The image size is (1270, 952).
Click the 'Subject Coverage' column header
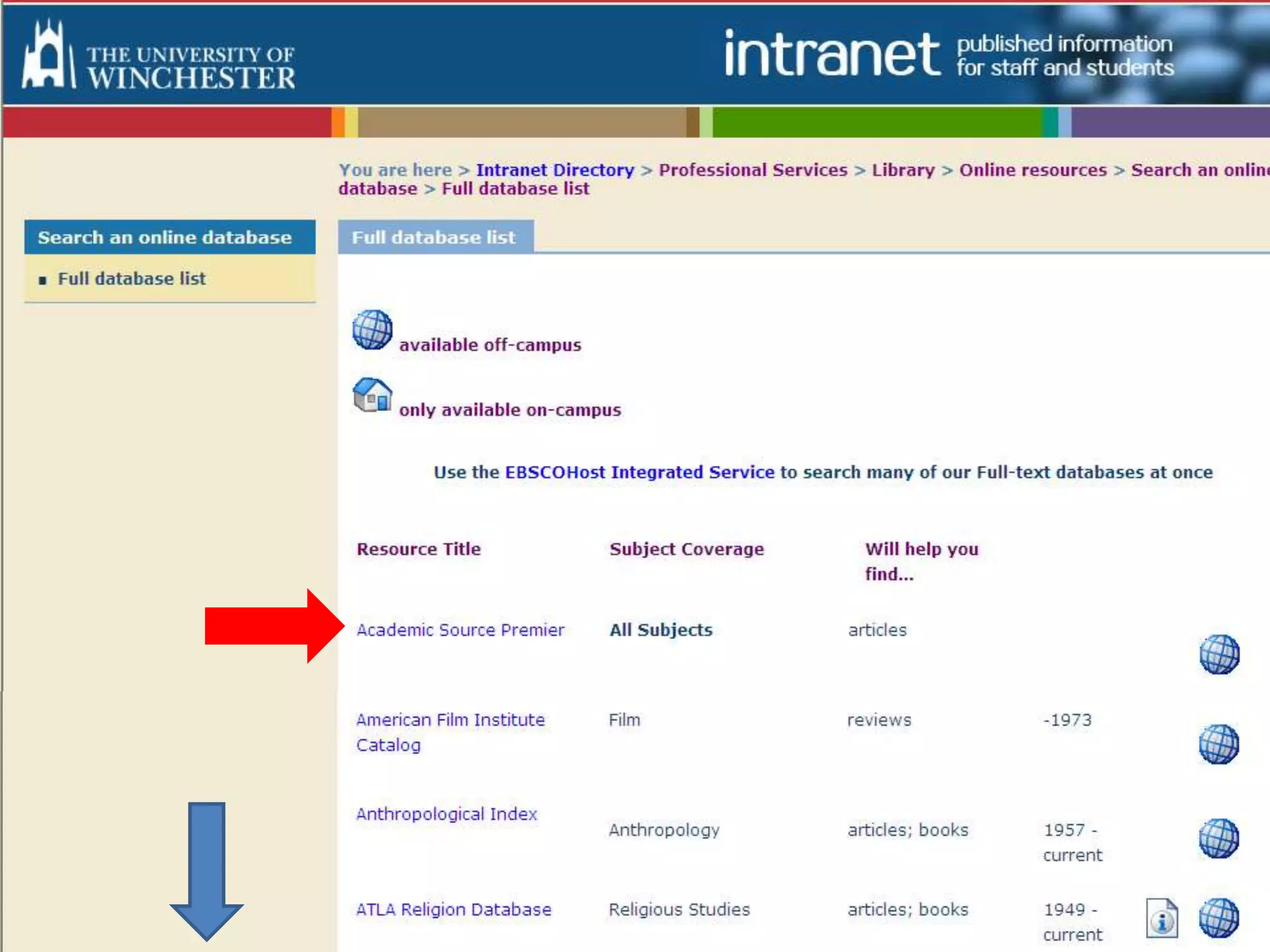tap(686, 549)
